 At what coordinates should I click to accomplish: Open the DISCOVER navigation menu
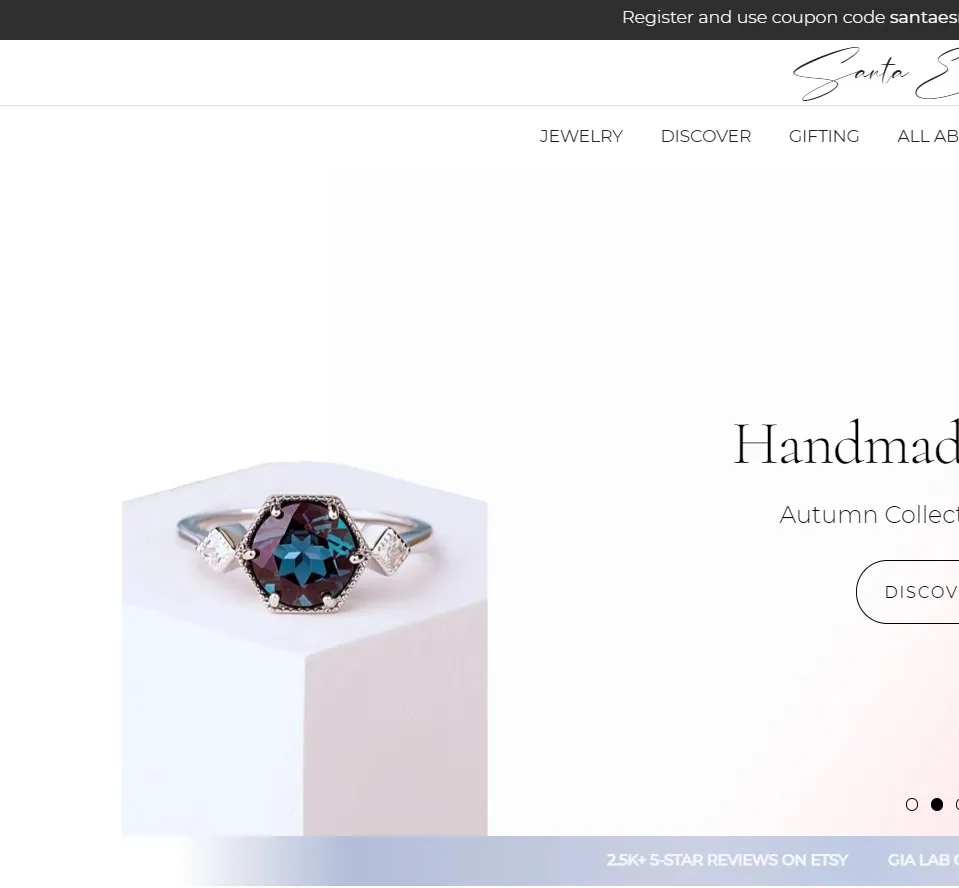[706, 136]
